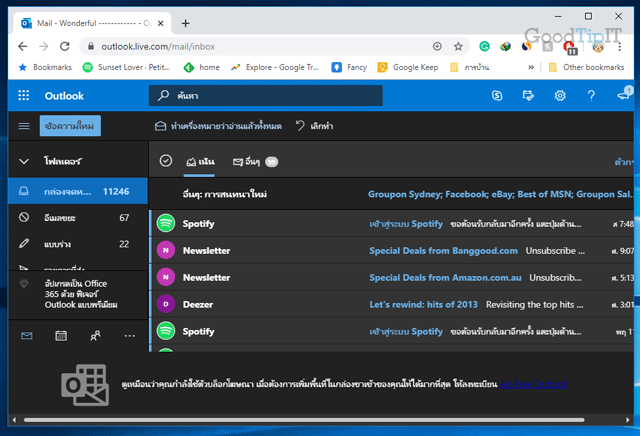
Task: Click the install app plus icon in address bar
Action: click(x=437, y=47)
